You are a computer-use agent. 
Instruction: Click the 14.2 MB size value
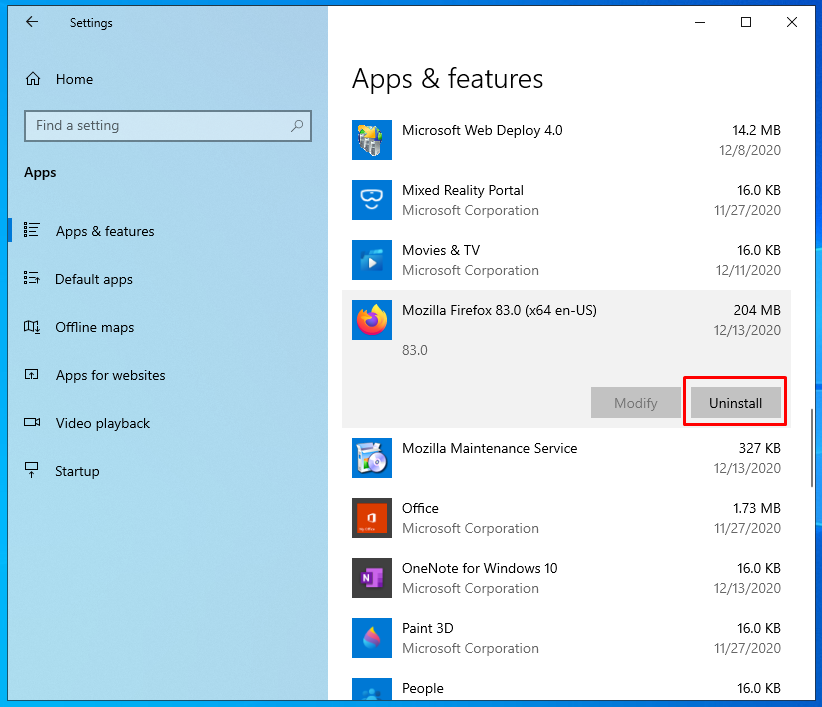click(756, 130)
